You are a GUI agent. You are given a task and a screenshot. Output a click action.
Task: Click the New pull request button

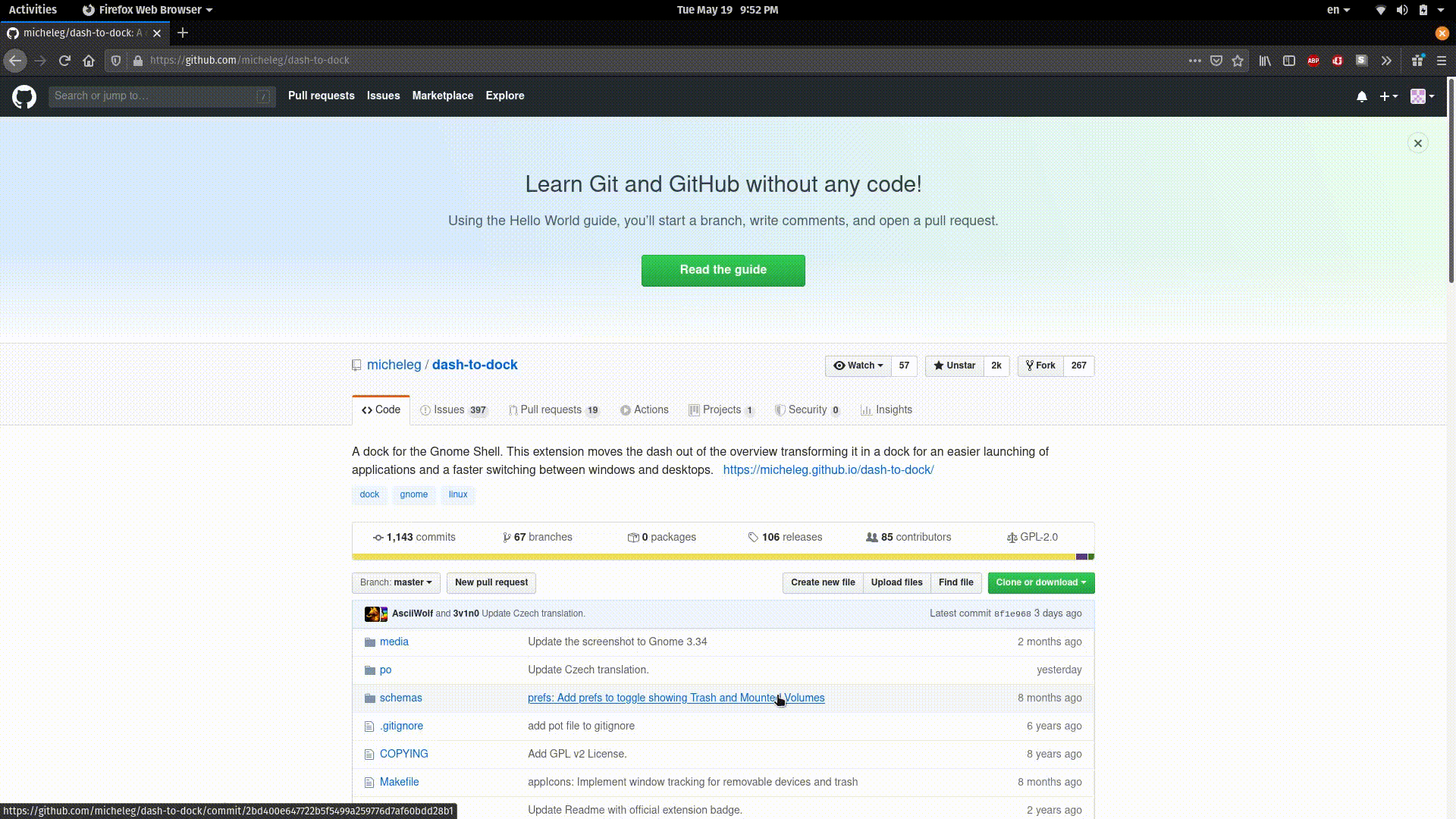[491, 582]
